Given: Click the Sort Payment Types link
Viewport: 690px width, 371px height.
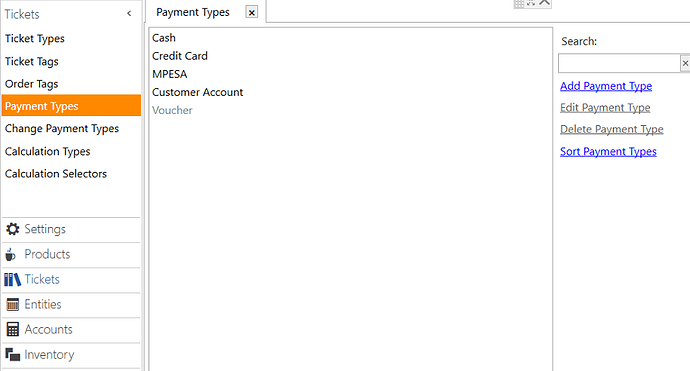Looking at the screenshot, I should click(x=608, y=151).
